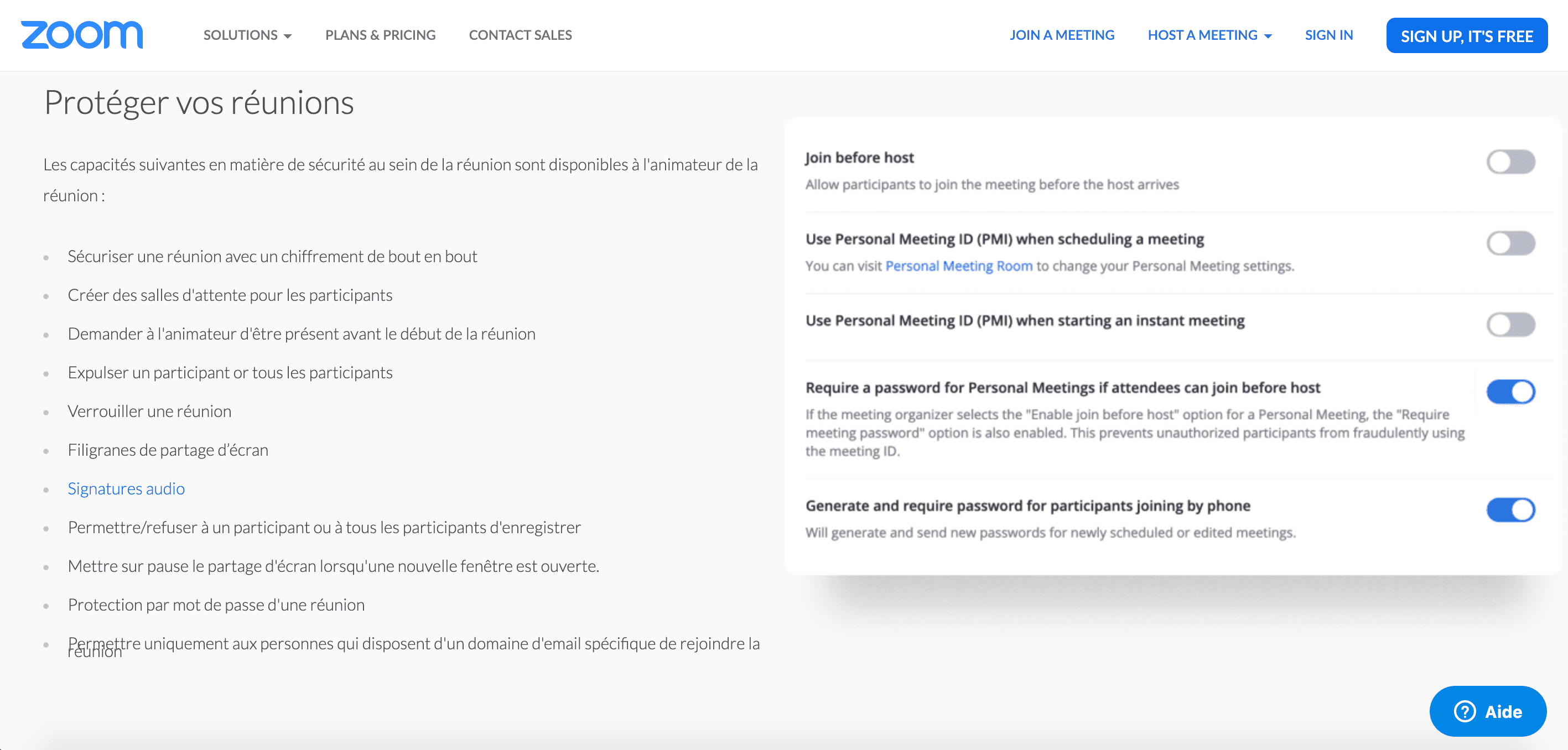
Task: Open the Host a Meeting dropdown
Action: click(1209, 35)
